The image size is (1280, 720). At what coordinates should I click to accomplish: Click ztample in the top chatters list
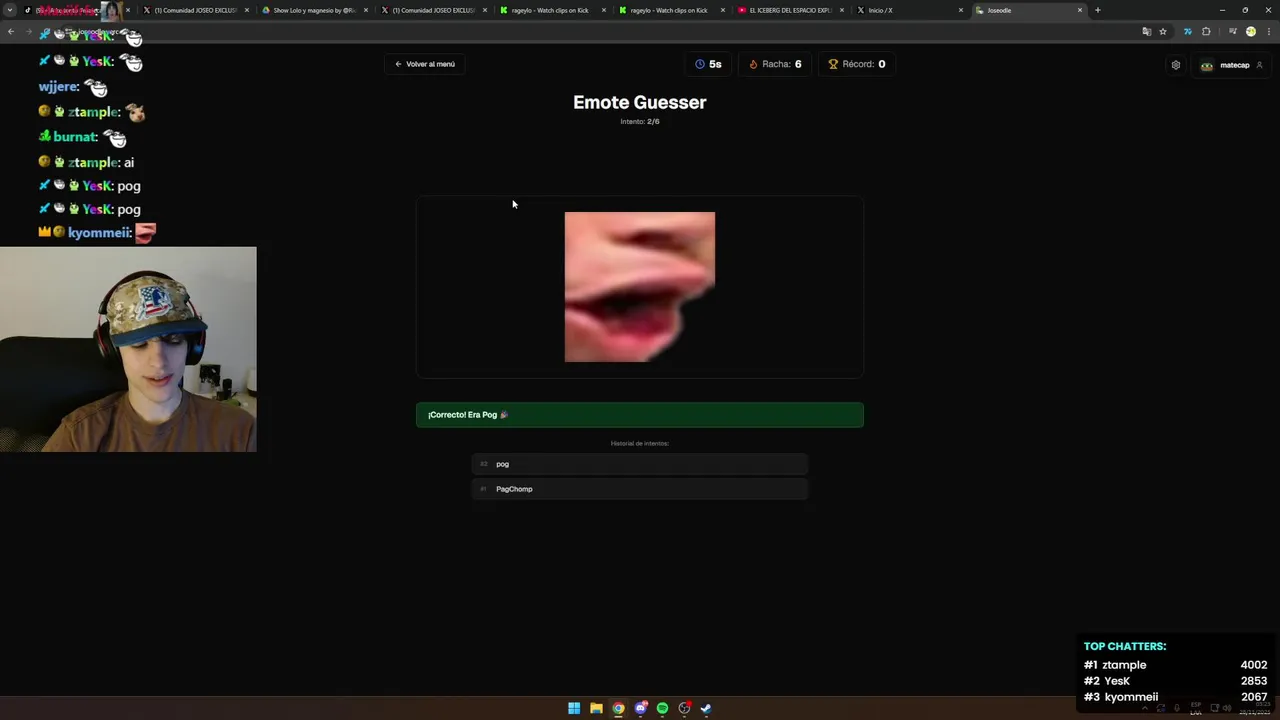[x=1124, y=665]
